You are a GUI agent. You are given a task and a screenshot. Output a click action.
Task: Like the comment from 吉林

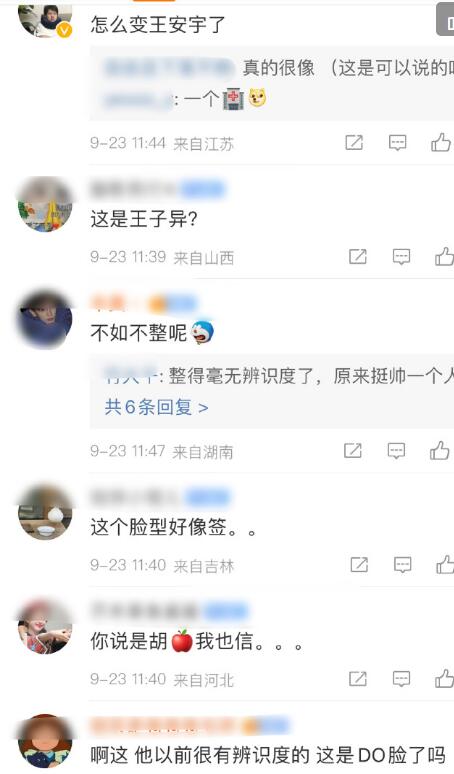(x=445, y=565)
